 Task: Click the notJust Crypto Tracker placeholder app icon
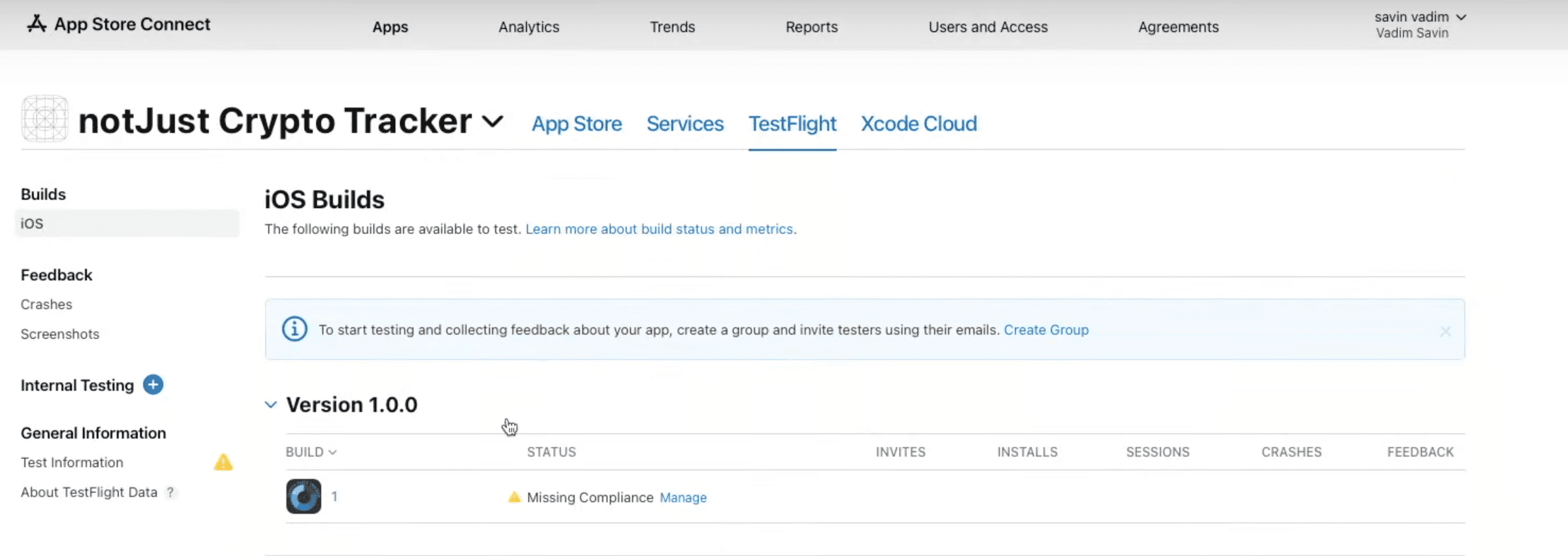[45, 119]
